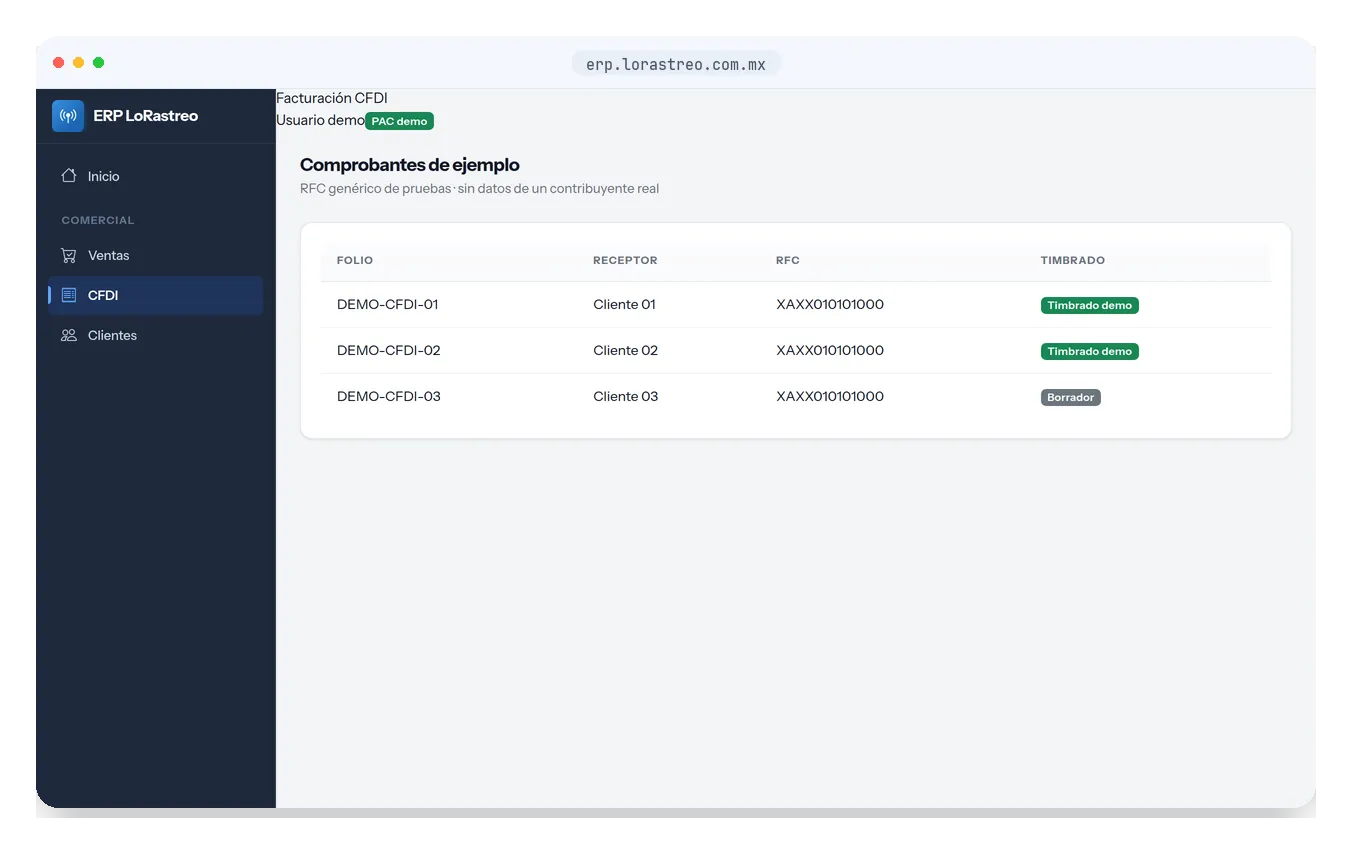Click the COMERCIAL sidebar section label
This screenshot has height=844, width=1352.
click(98, 220)
